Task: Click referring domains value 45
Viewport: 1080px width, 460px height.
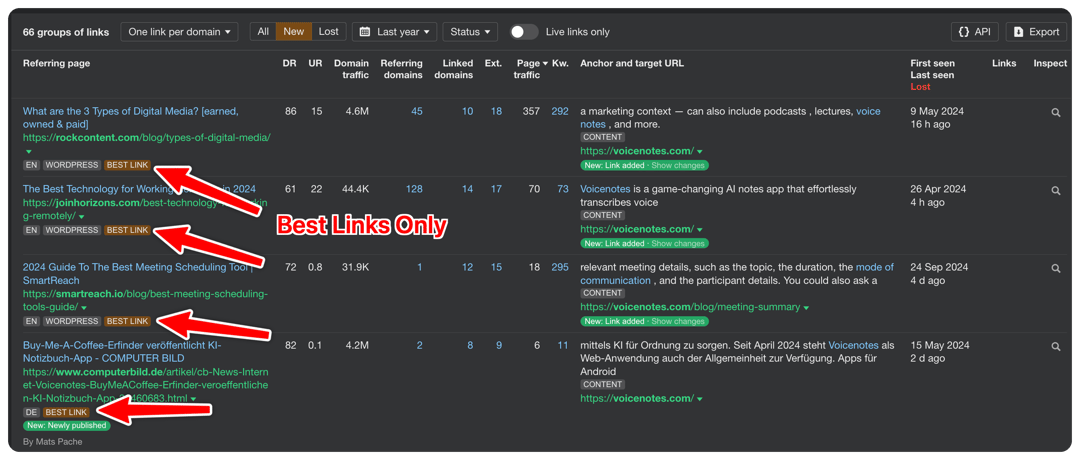Action: 417,112
